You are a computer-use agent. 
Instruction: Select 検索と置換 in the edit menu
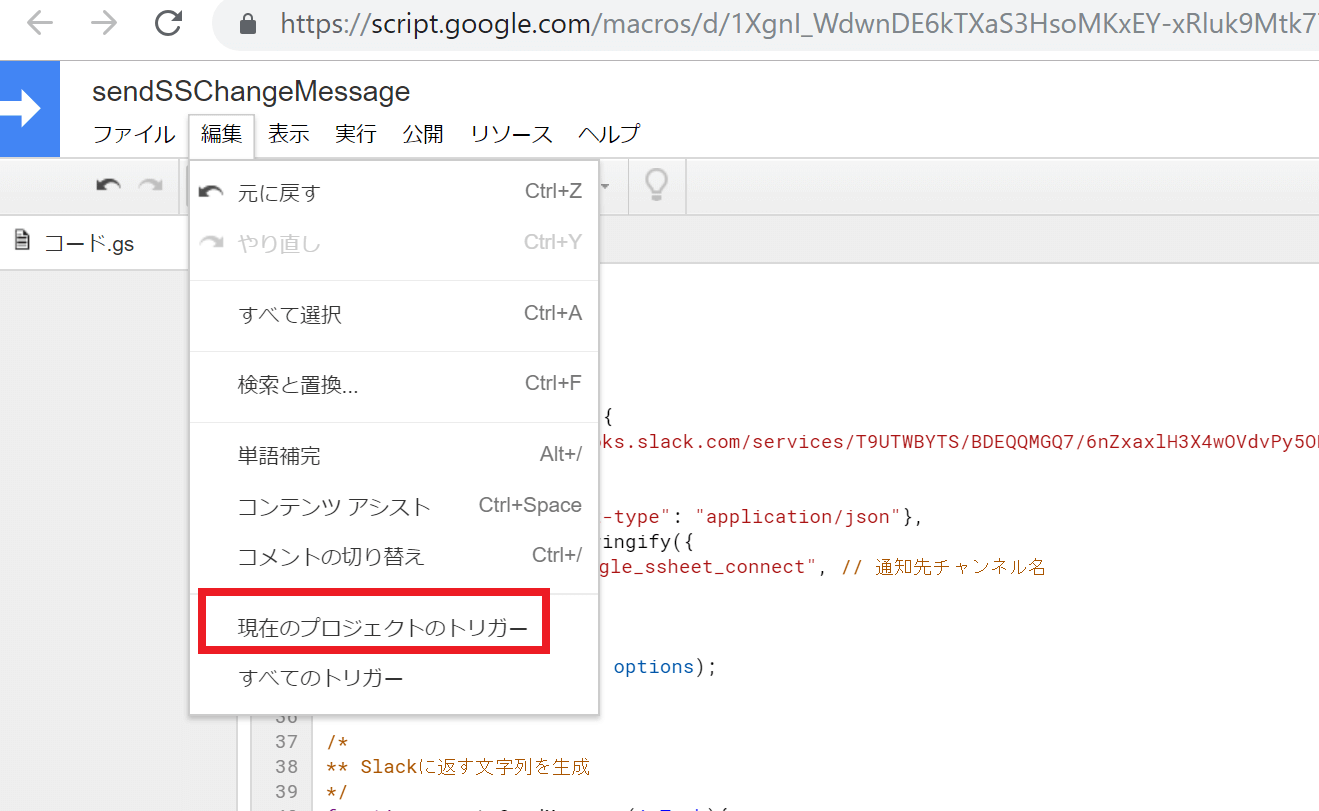pyautogui.click(x=298, y=385)
